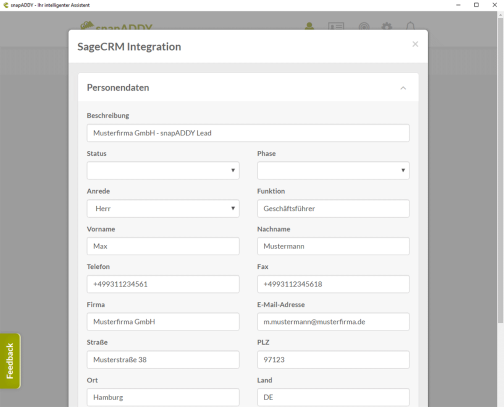Click the snapADDY logo in header
504x407 pixels.
pyautogui.click(x=116, y=26)
